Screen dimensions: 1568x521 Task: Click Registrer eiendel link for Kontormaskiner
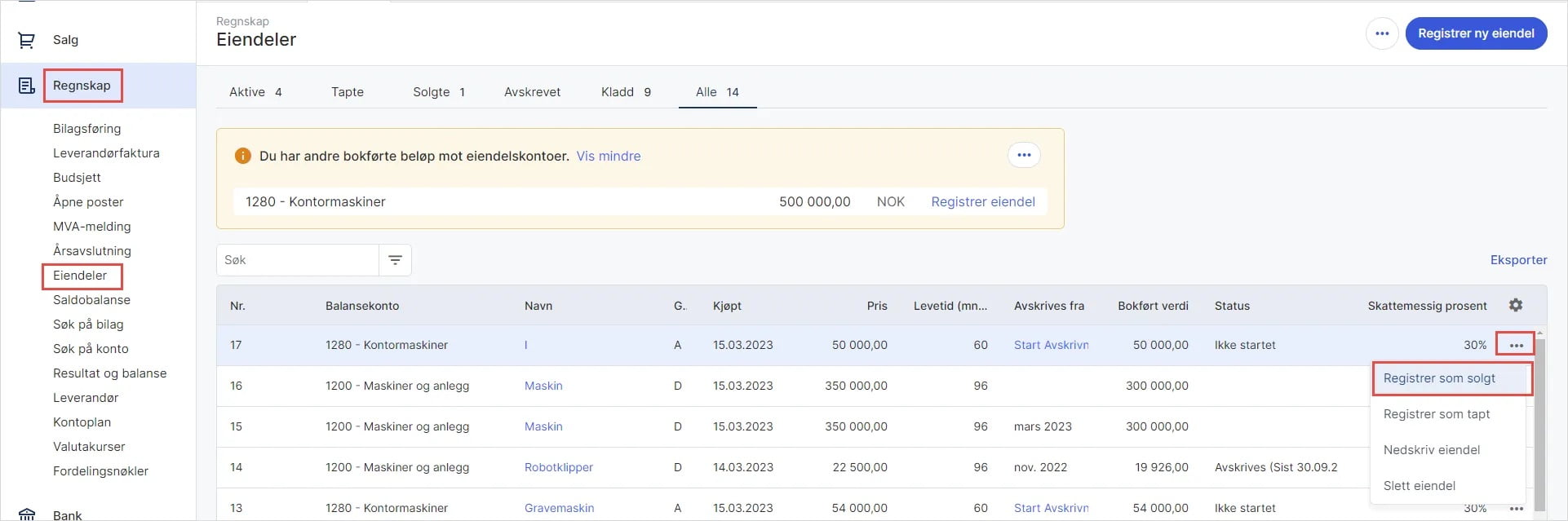982,201
